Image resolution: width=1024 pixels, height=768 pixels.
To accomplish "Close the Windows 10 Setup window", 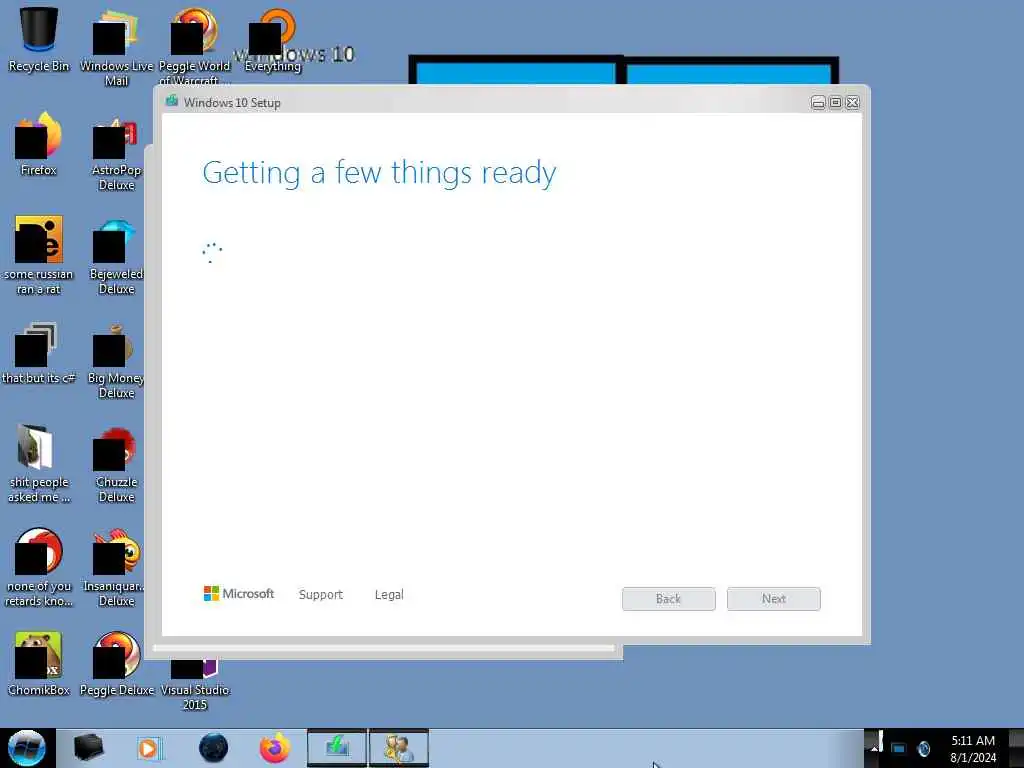I will point(852,103).
